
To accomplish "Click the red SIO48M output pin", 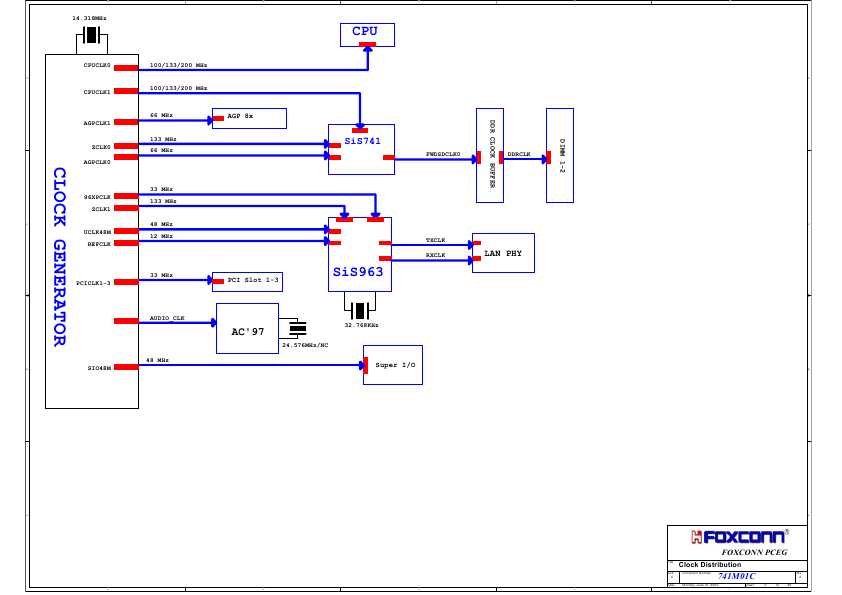I will [126, 367].
